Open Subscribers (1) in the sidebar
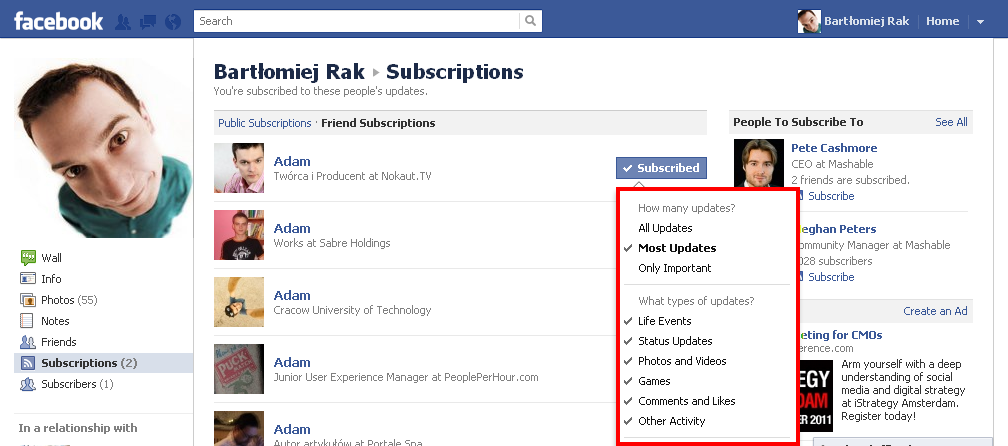Image resolution: width=1008 pixels, height=446 pixels. click(77, 384)
